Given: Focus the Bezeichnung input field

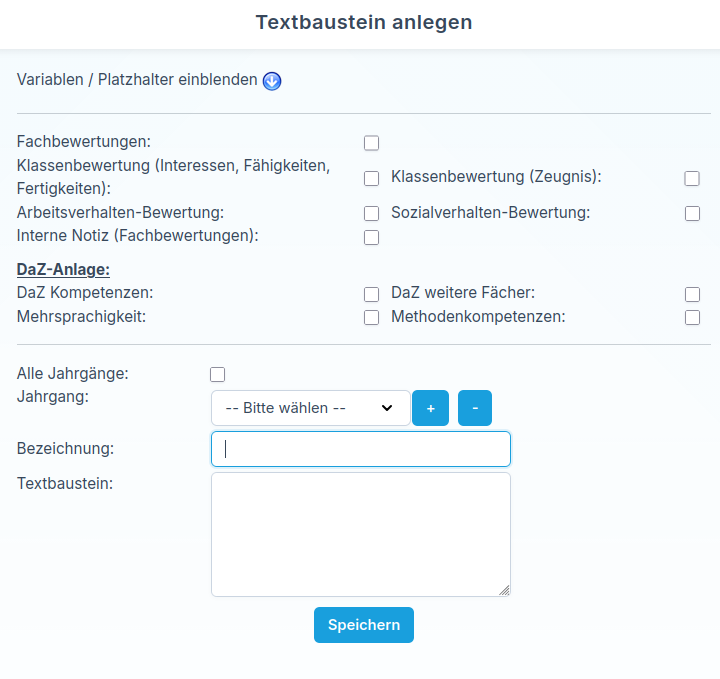Looking at the screenshot, I should [x=360, y=449].
